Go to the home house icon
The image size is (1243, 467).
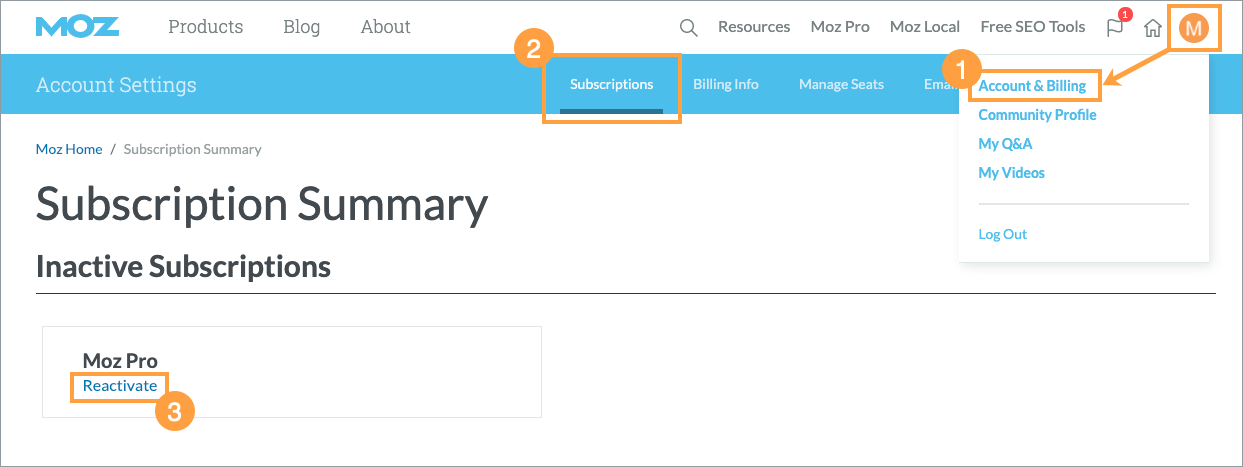pyautogui.click(x=1153, y=28)
